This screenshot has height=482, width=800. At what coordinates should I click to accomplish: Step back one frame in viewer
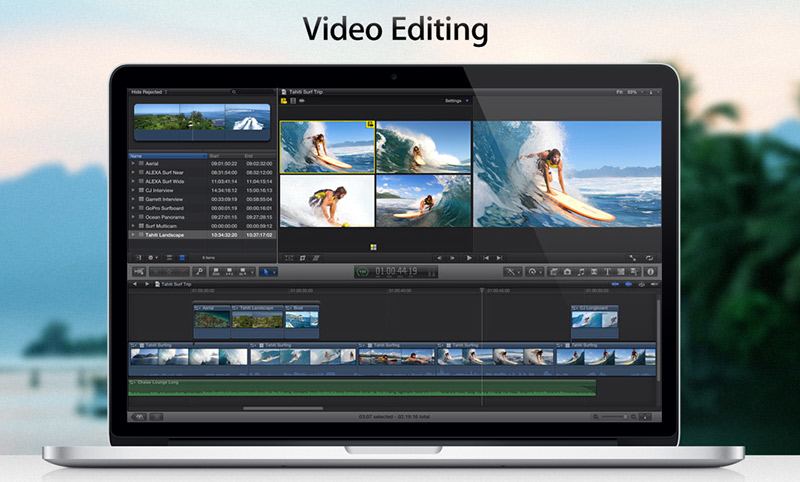point(439,258)
